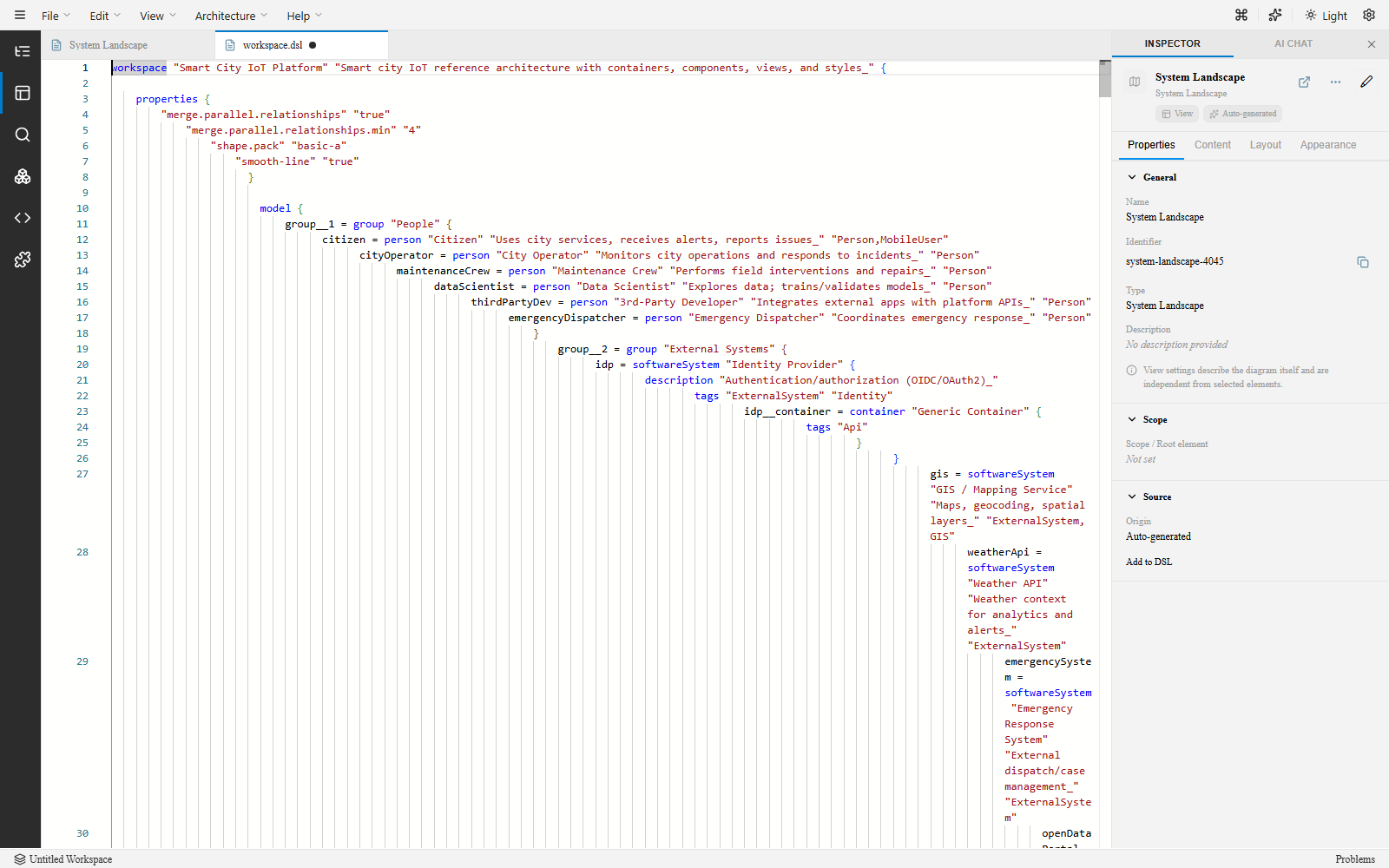The image size is (1389, 868).
Task: Open the settings gear
Action: pyautogui.click(x=1369, y=15)
